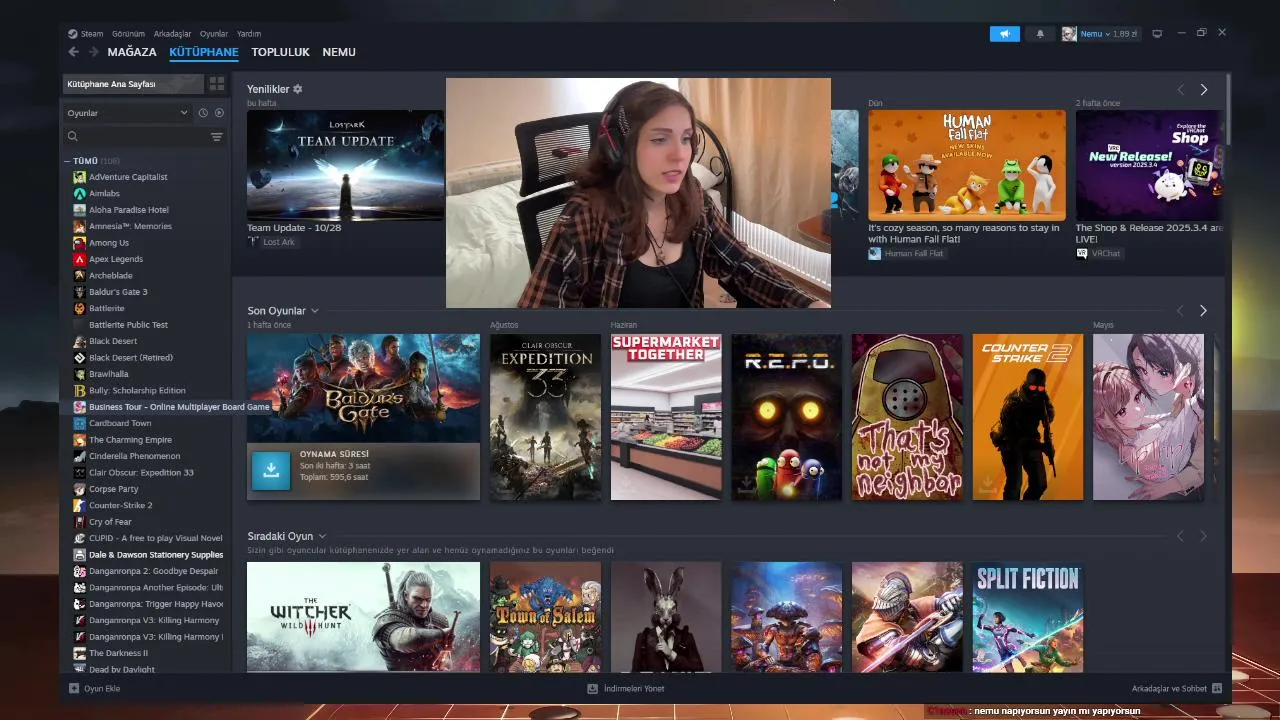The width and height of the screenshot is (1280, 720).
Task: Switch to the KÜTÜPHANE tab
Action: (204, 52)
